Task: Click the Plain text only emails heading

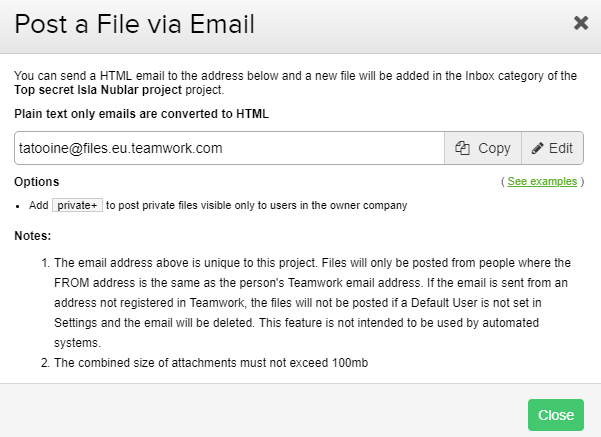Action: (141, 114)
